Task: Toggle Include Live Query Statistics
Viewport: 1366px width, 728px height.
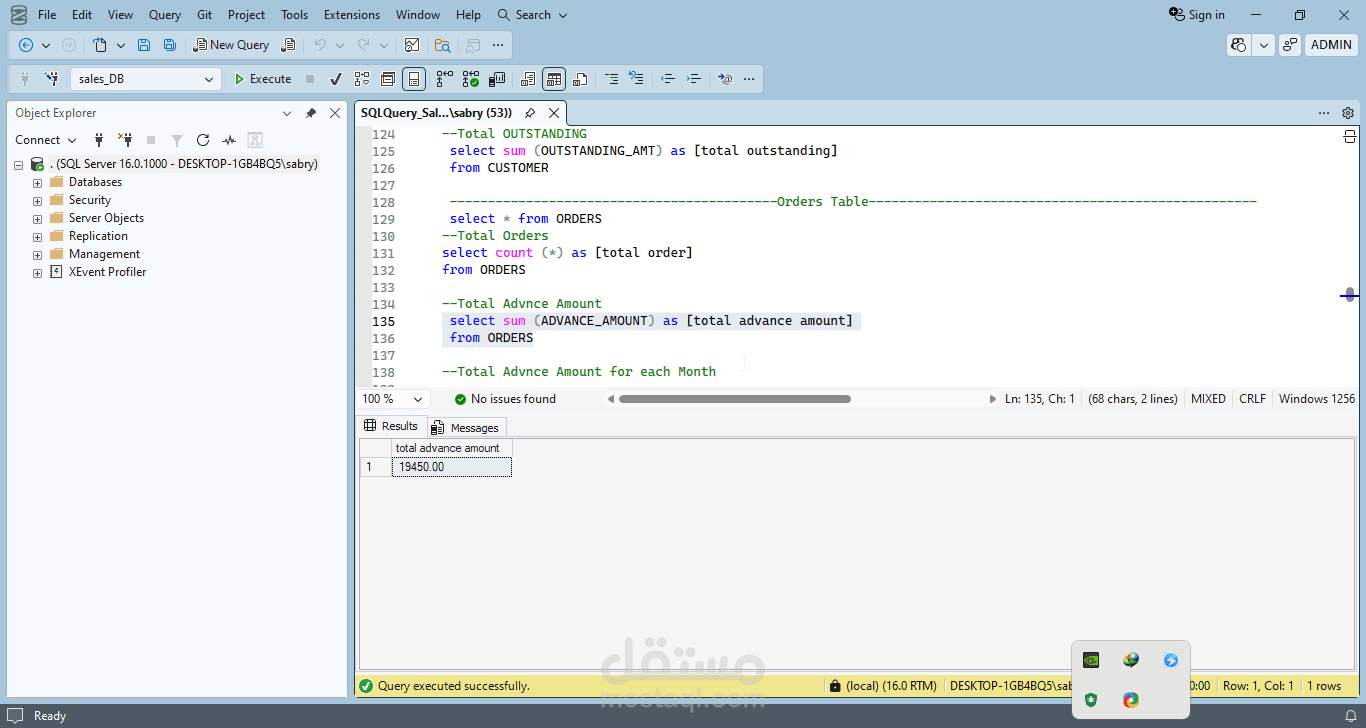Action: (x=471, y=79)
